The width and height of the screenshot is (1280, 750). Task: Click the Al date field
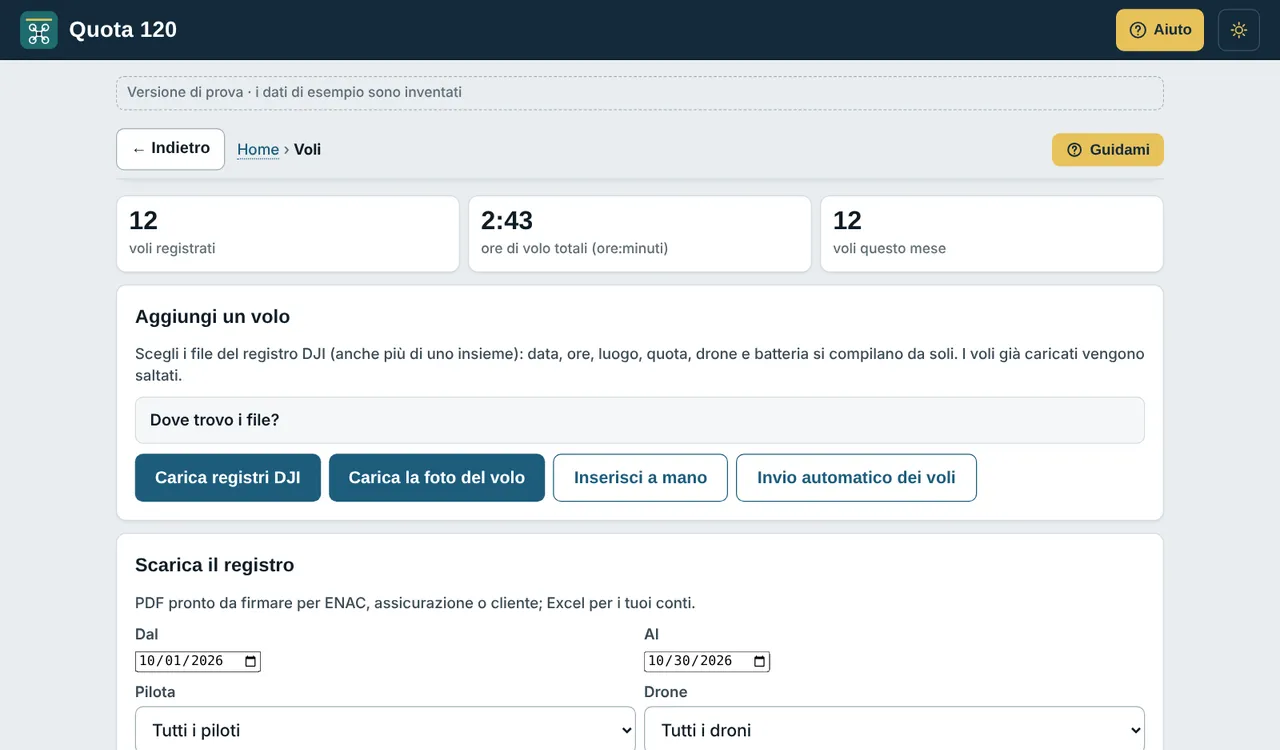707,661
